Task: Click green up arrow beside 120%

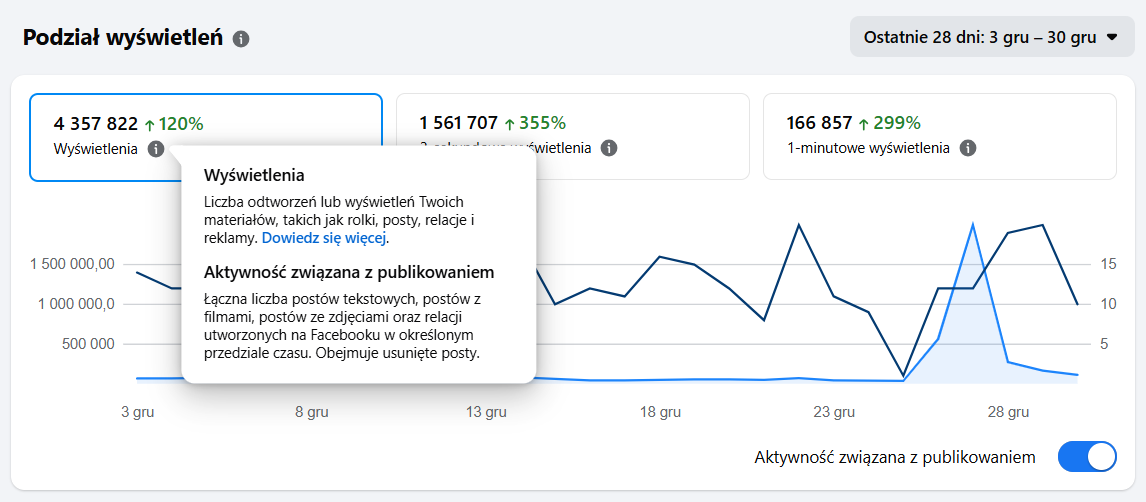Action: point(150,125)
